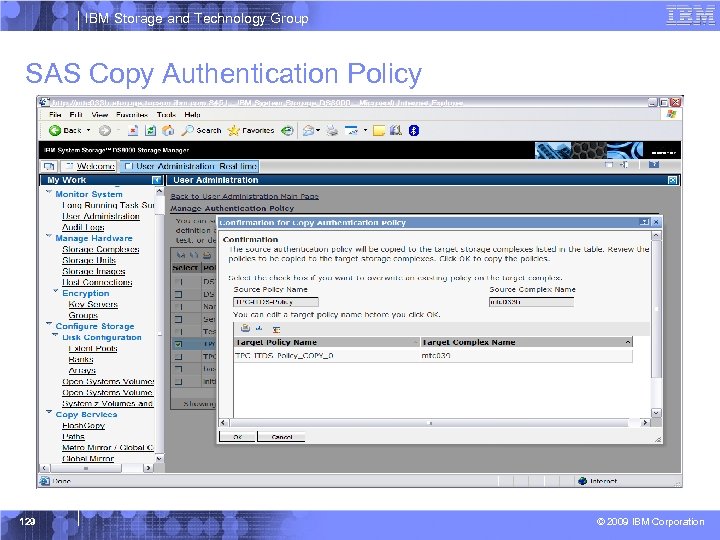
Task: Open the File menu
Action: 55,115
